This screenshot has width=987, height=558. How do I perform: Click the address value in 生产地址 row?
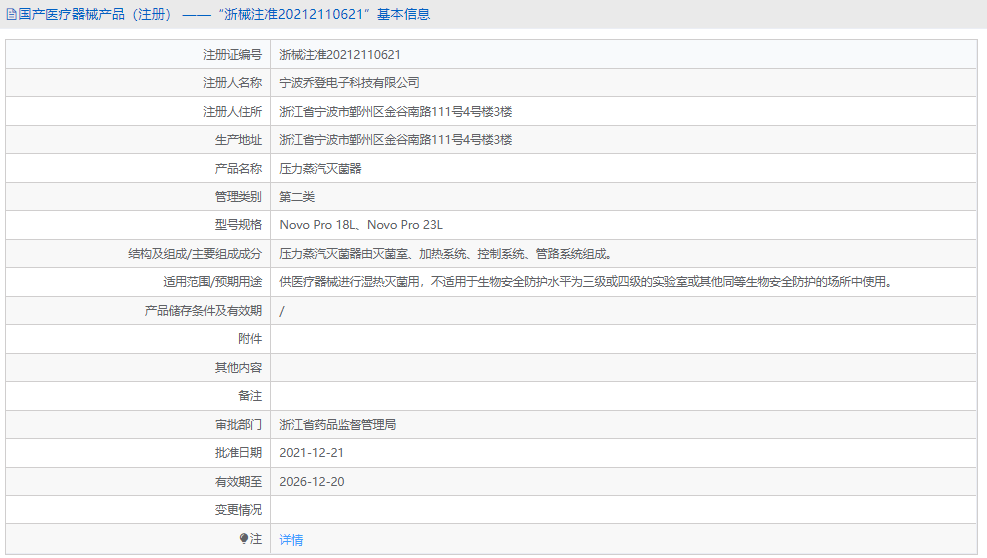[396, 140]
